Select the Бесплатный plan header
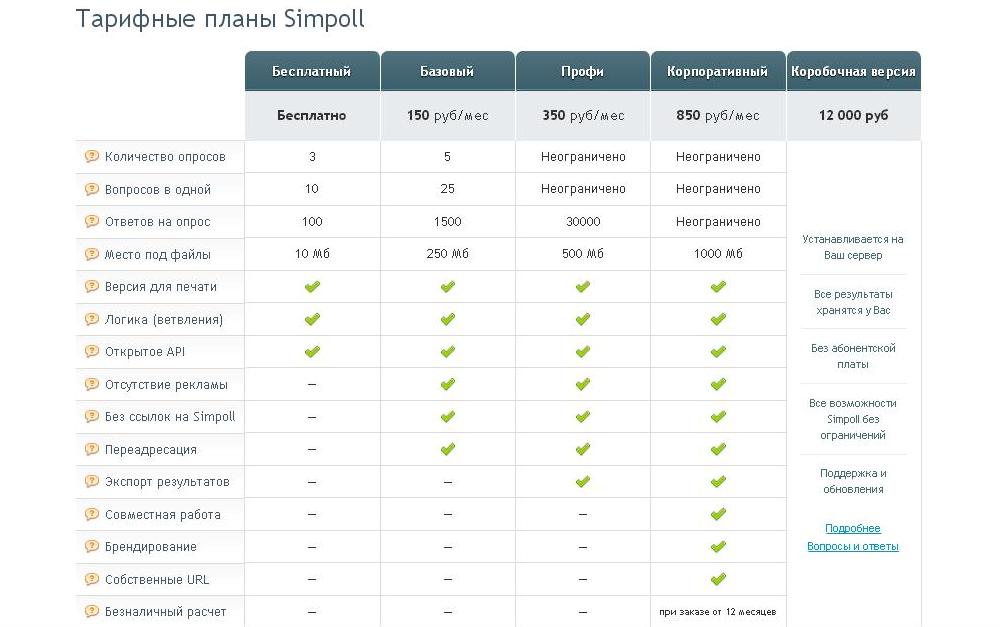1000x627 pixels. [312, 72]
